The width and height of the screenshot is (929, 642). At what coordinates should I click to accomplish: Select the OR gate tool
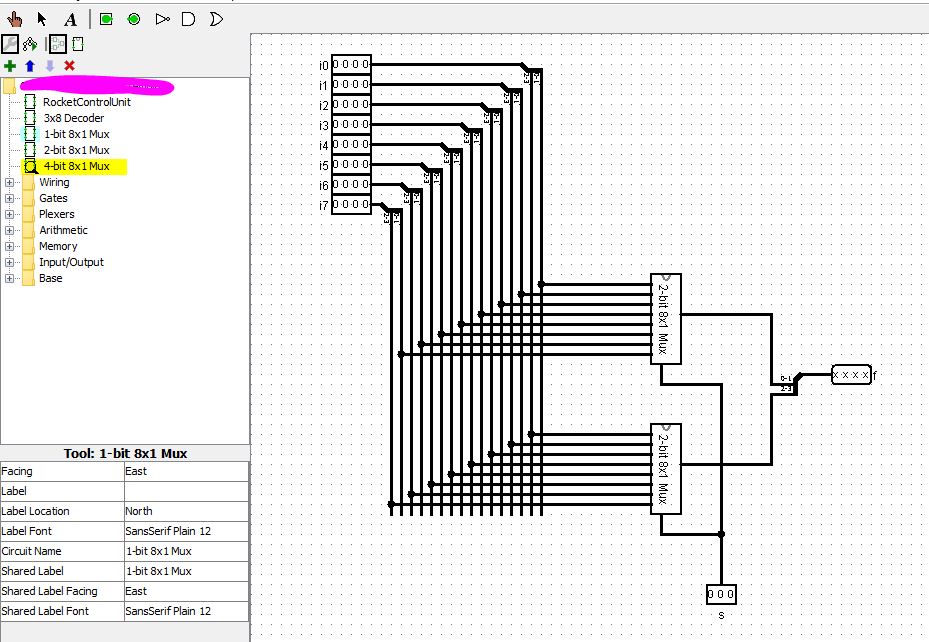pyautogui.click(x=216, y=20)
